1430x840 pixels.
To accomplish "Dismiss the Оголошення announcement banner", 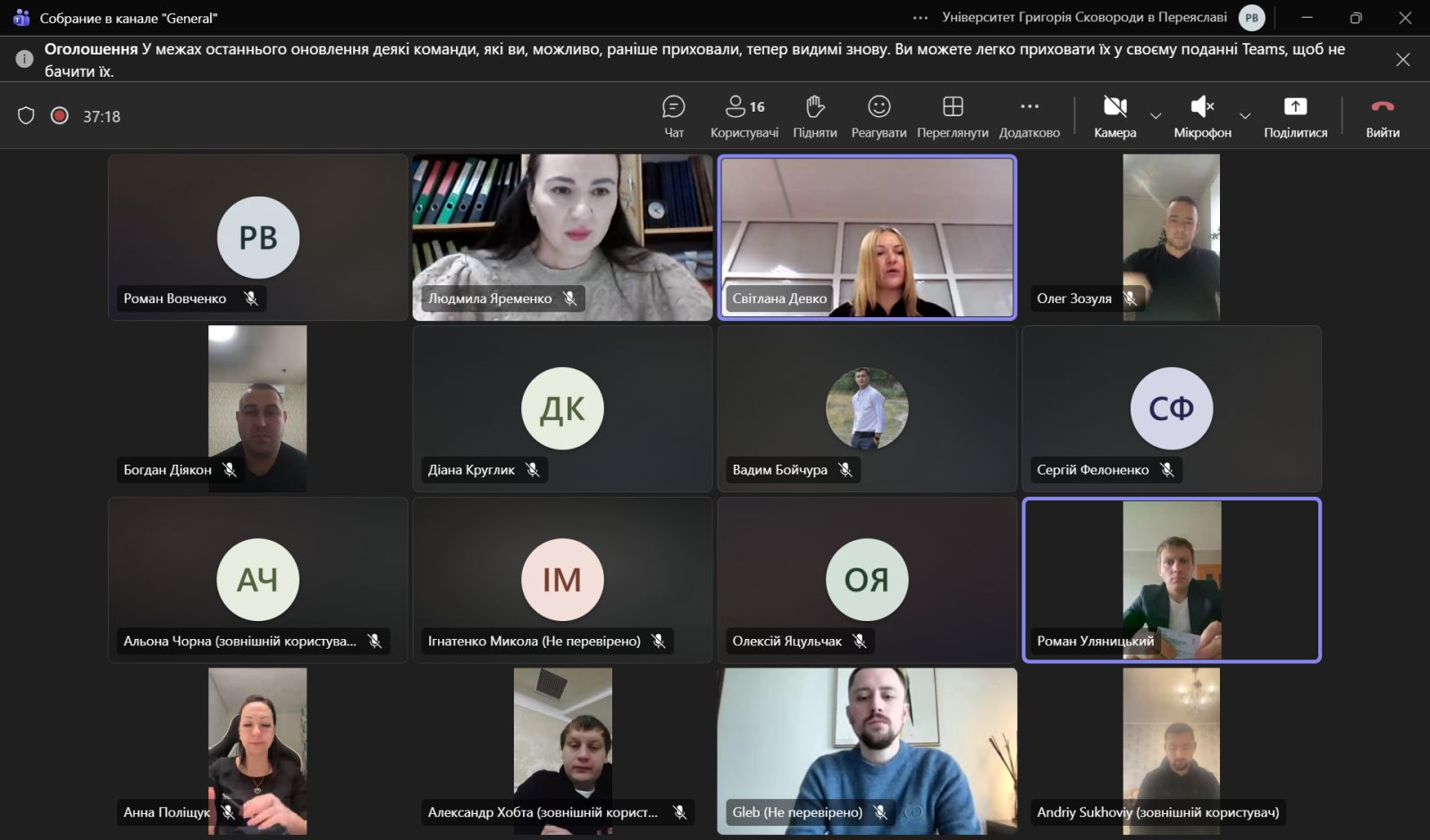I will click(1402, 60).
